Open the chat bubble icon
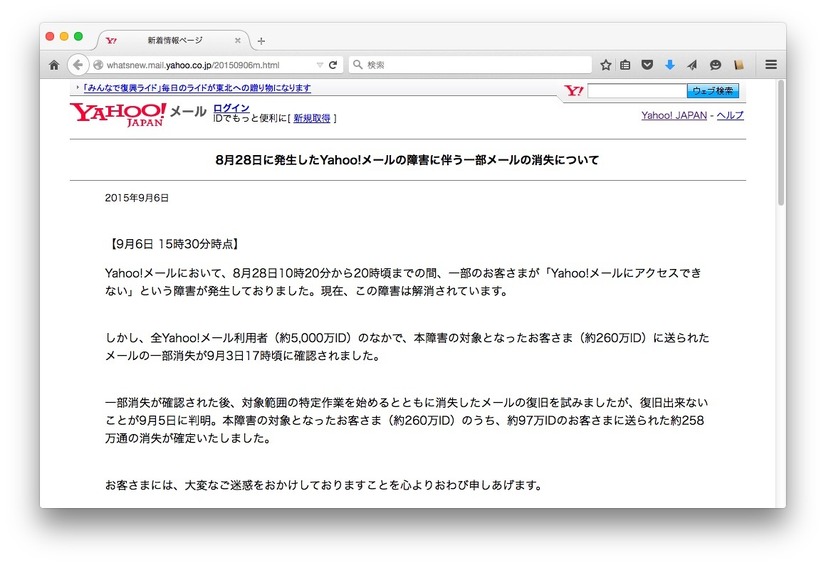Screen dimensions: 826x565 715,65
